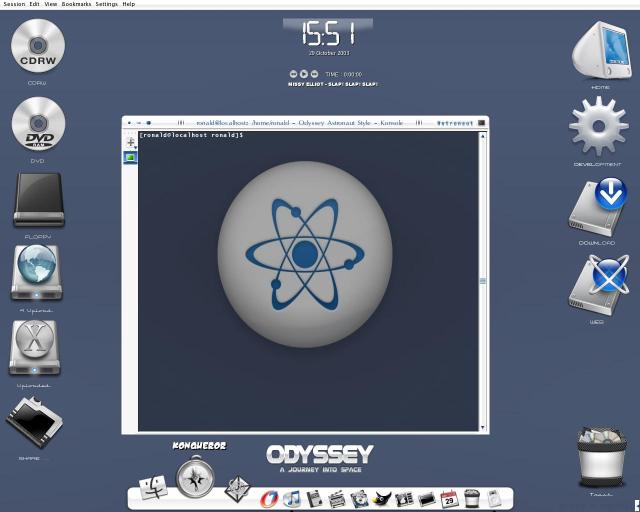Open the CDRW disc desktop icon

pos(38,46)
